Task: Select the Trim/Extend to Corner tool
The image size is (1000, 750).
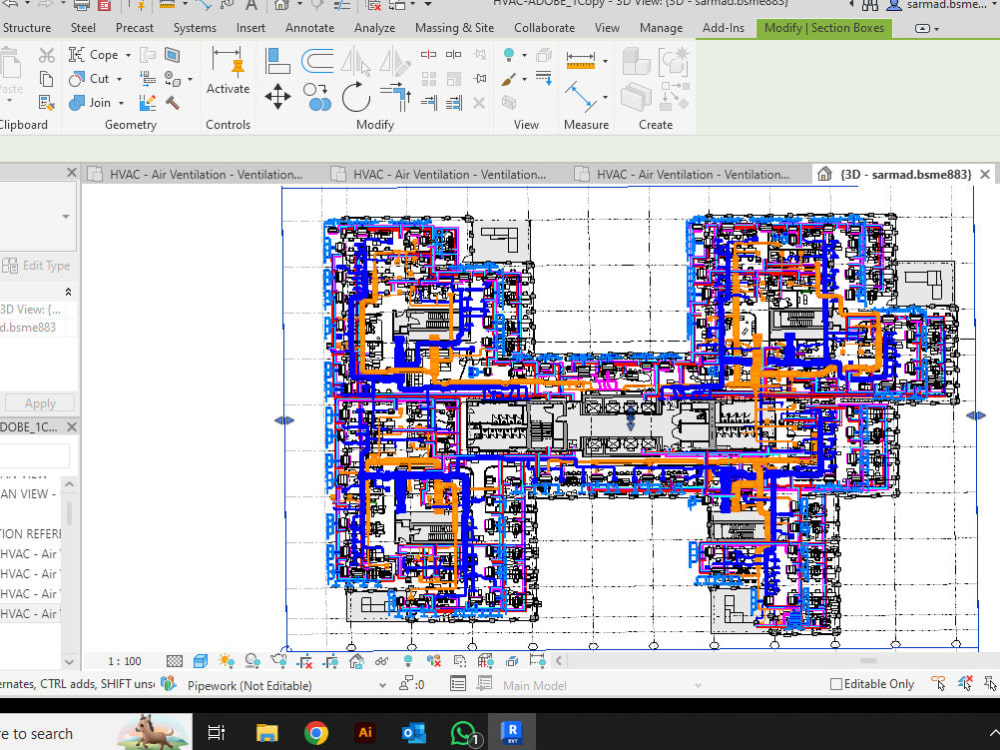Action: point(395,96)
